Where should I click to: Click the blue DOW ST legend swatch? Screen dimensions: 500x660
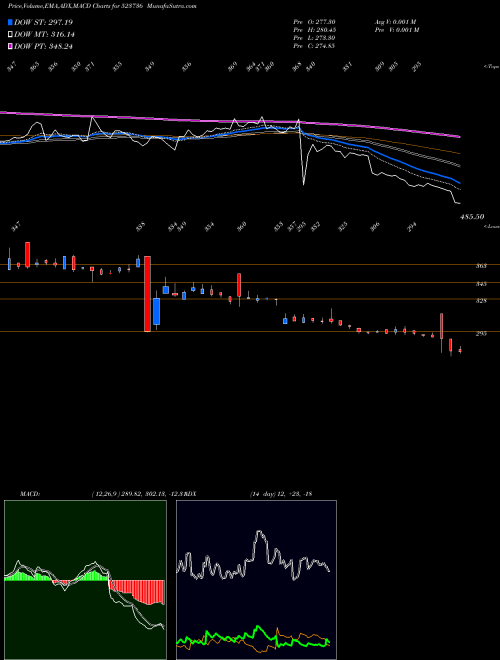10,22
